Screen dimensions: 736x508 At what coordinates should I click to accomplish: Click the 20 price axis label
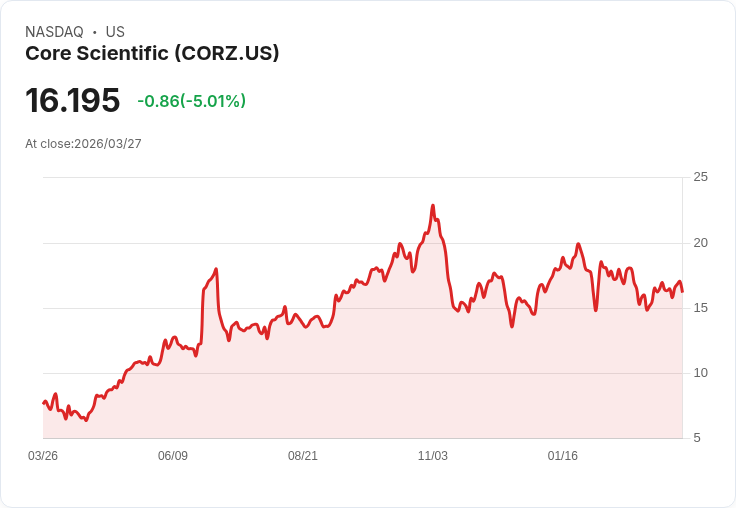(x=700, y=243)
